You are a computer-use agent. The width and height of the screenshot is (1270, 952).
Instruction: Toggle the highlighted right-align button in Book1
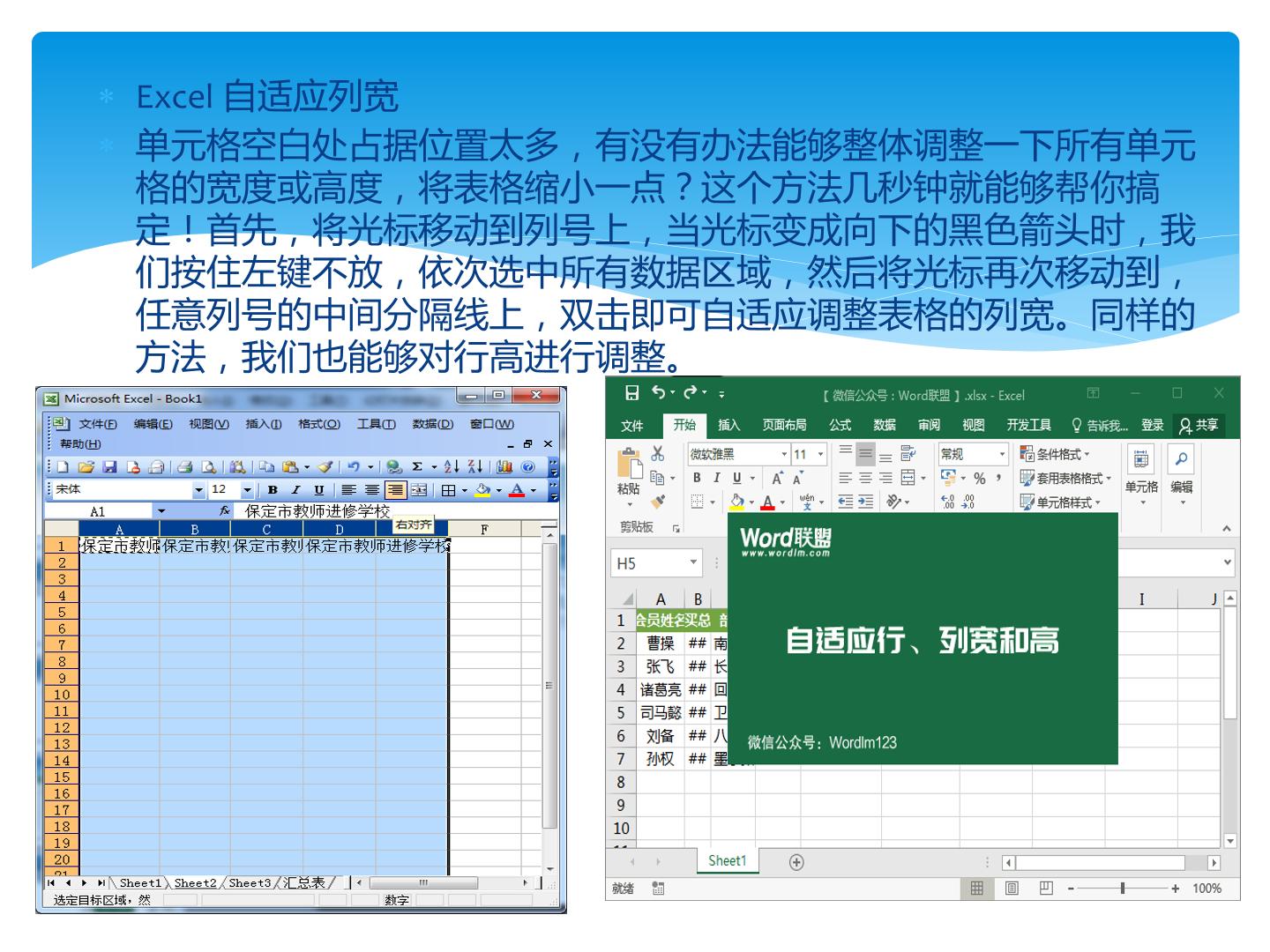395,490
